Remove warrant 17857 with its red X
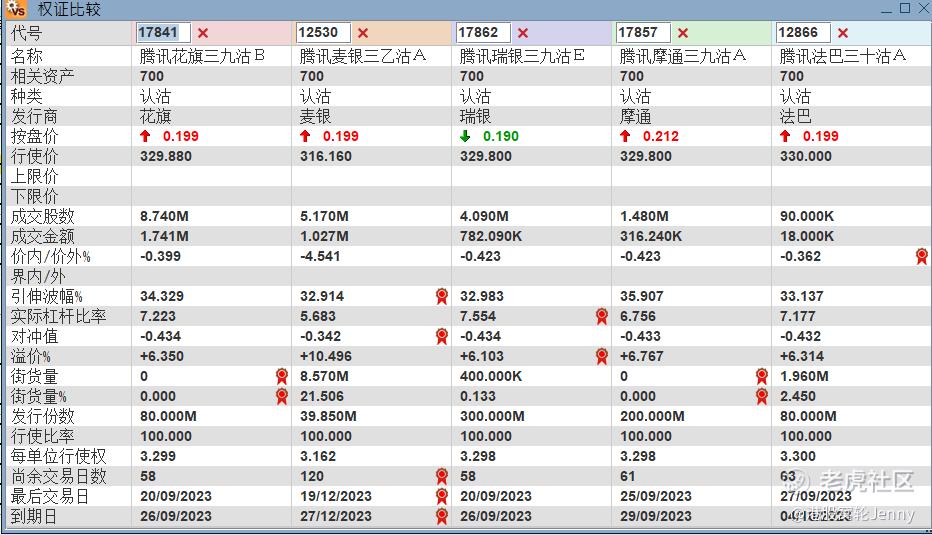The height and width of the screenshot is (535, 932). pyautogui.click(x=682, y=33)
